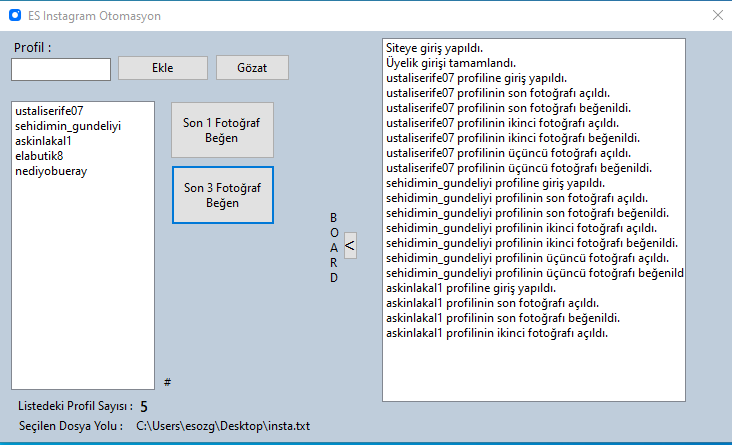
Task: Click log 'ustaliserife07 profilinin son fotoğrafı beğenildi.'
Action: [508, 108]
